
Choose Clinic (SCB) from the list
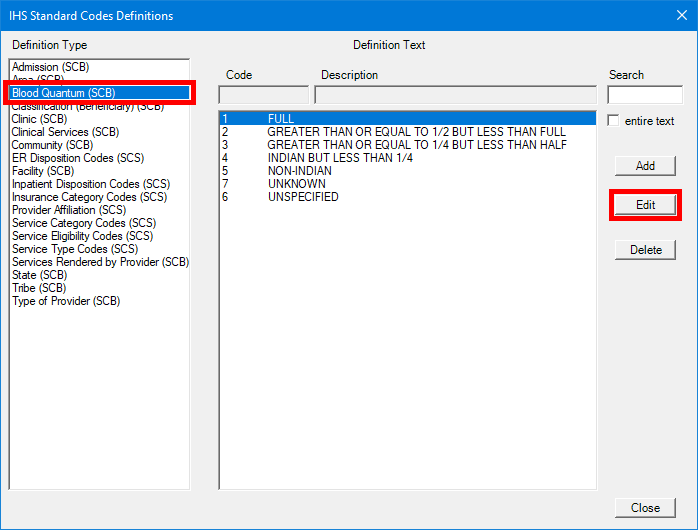pos(39,119)
